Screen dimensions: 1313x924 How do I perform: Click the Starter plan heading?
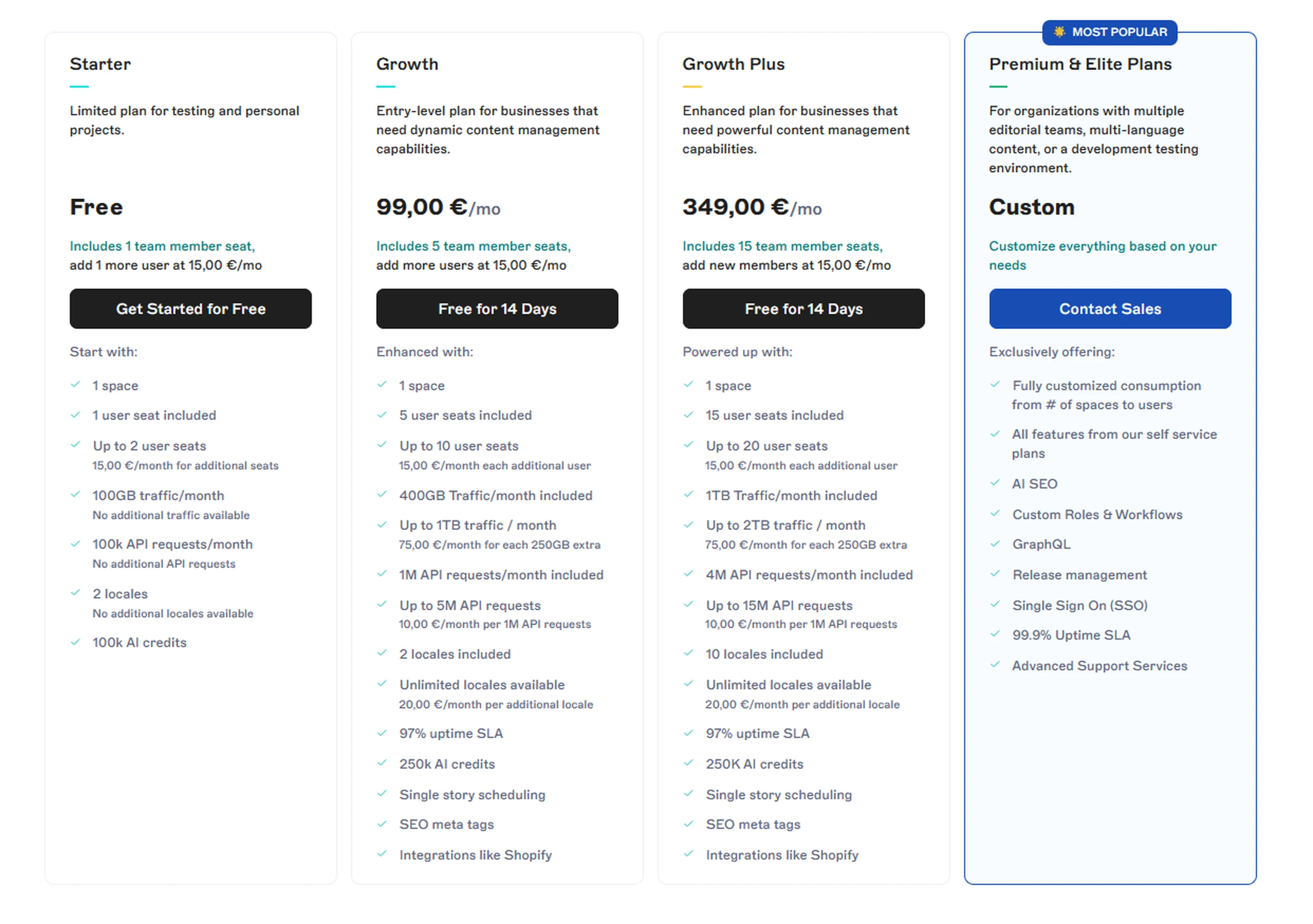pos(100,64)
